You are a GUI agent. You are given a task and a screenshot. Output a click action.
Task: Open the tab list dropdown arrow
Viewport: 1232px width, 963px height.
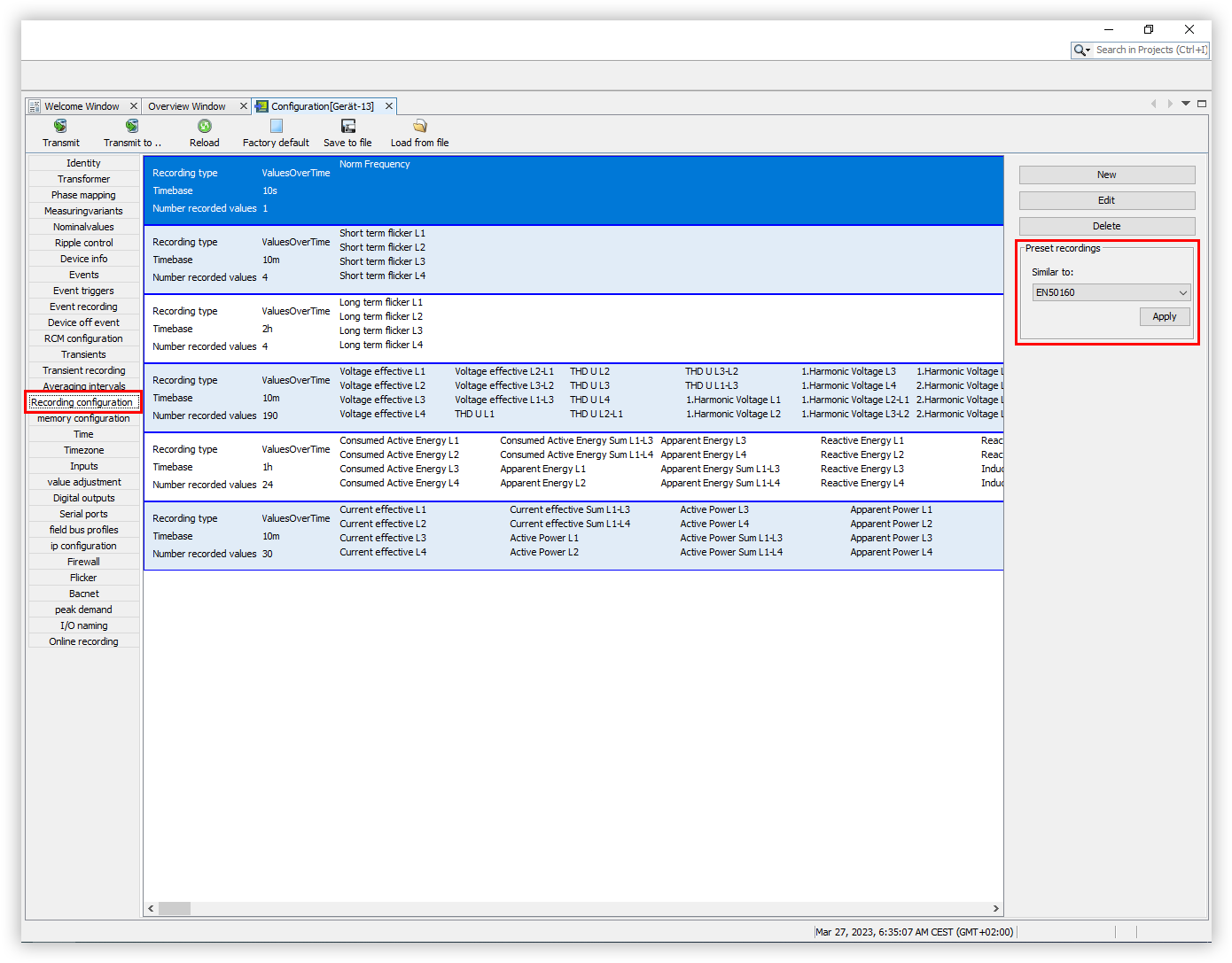pyautogui.click(x=1185, y=104)
